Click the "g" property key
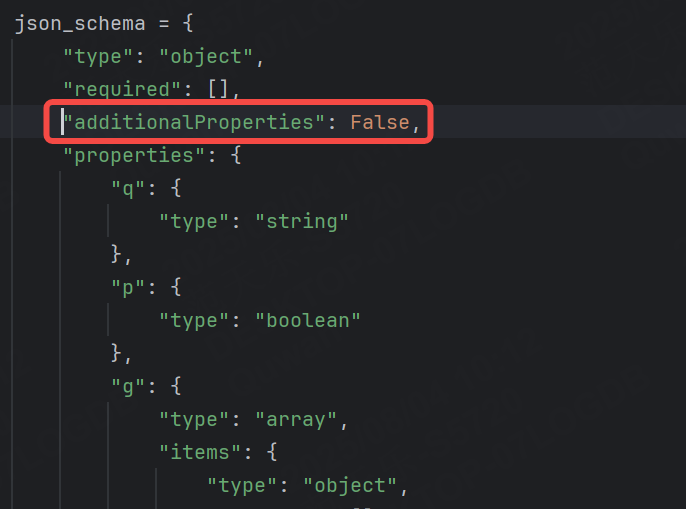The width and height of the screenshot is (686, 509). tap(128, 386)
